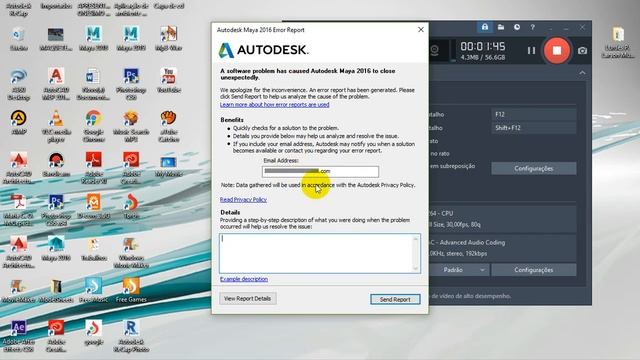Click the Send Report button

click(x=395, y=299)
